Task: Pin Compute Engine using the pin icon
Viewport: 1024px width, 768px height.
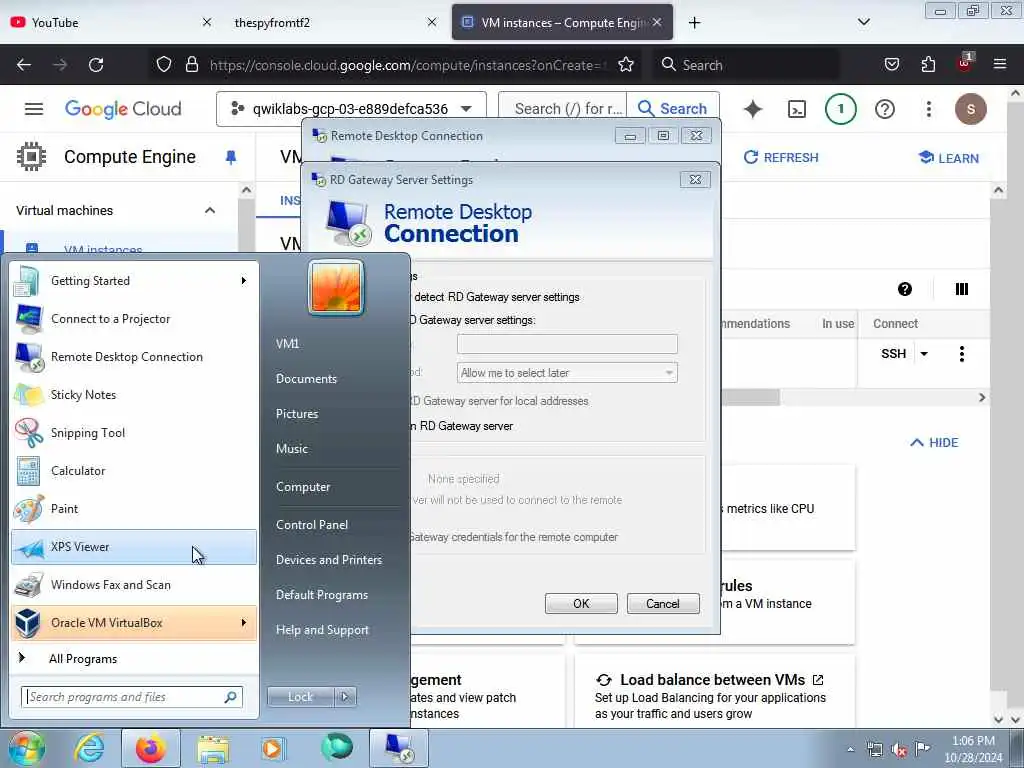Action: click(231, 157)
